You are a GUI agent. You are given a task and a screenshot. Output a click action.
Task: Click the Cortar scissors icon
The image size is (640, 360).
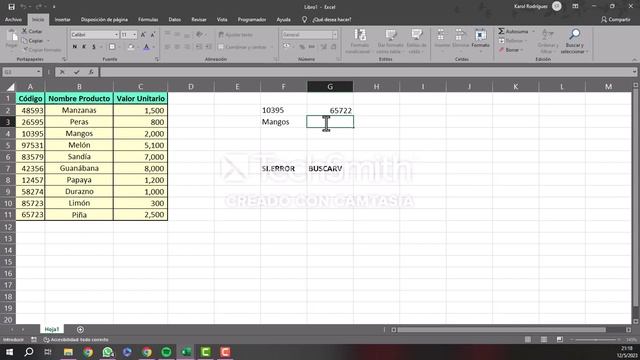coord(24,31)
